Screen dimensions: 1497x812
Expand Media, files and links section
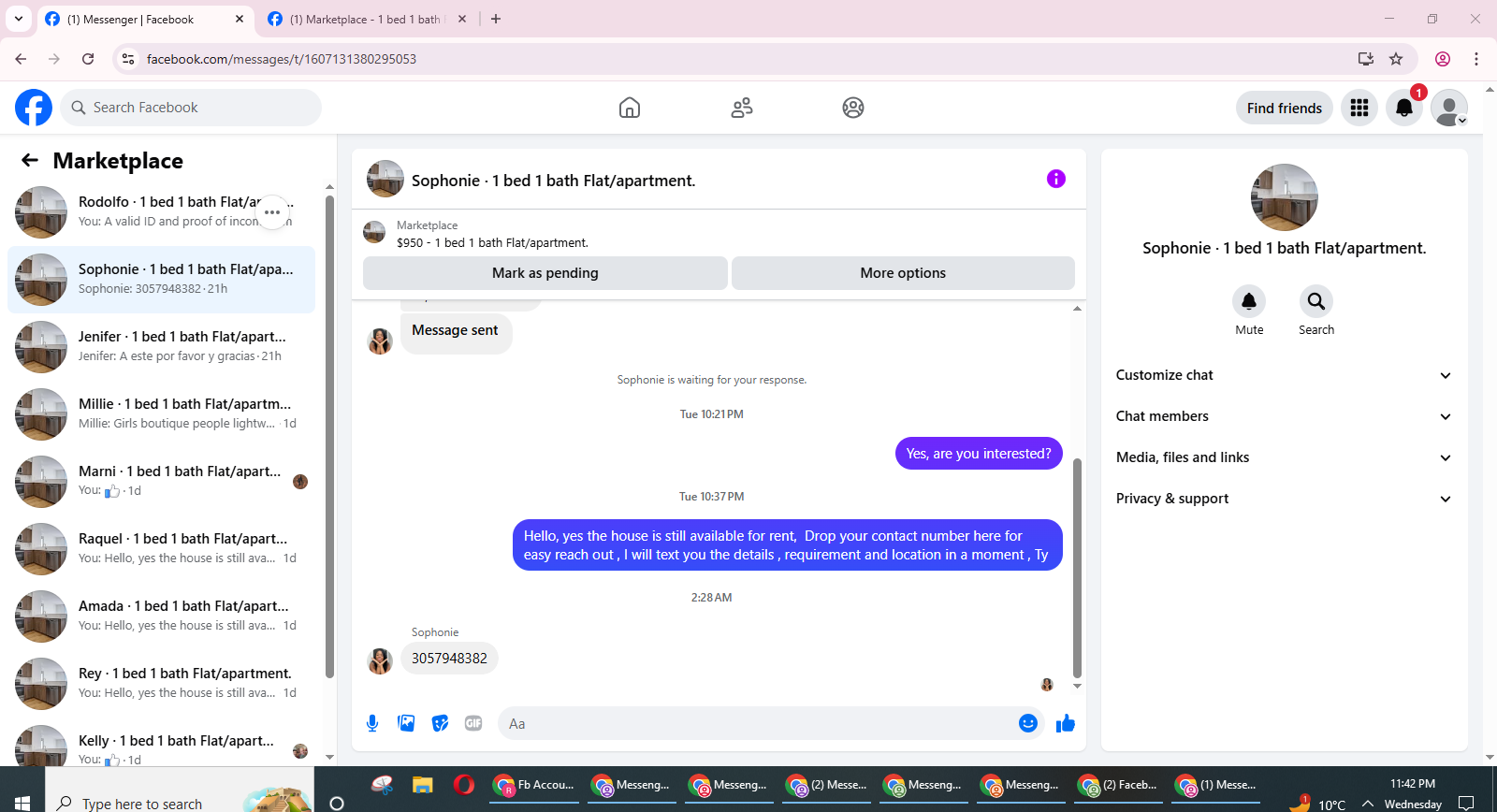pos(1284,457)
